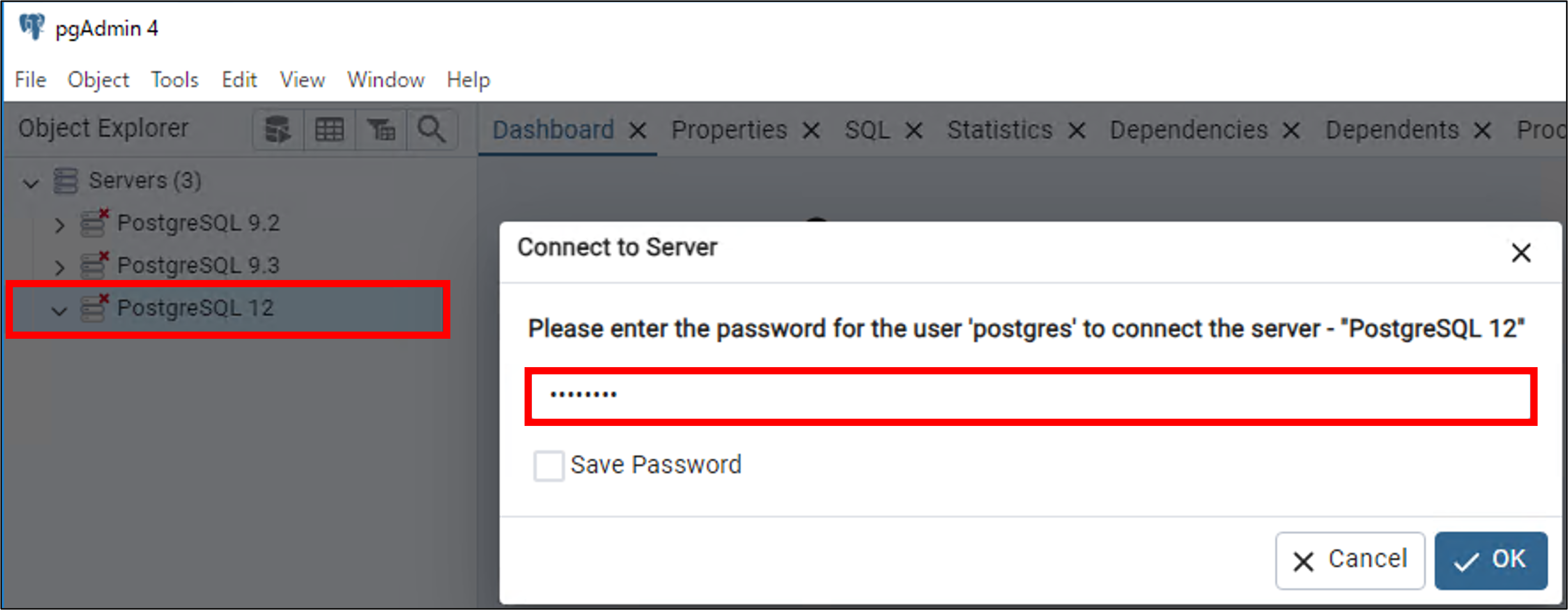Open the View Data table icon
Screen dimensions: 1568x610
click(x=329, y=129)
